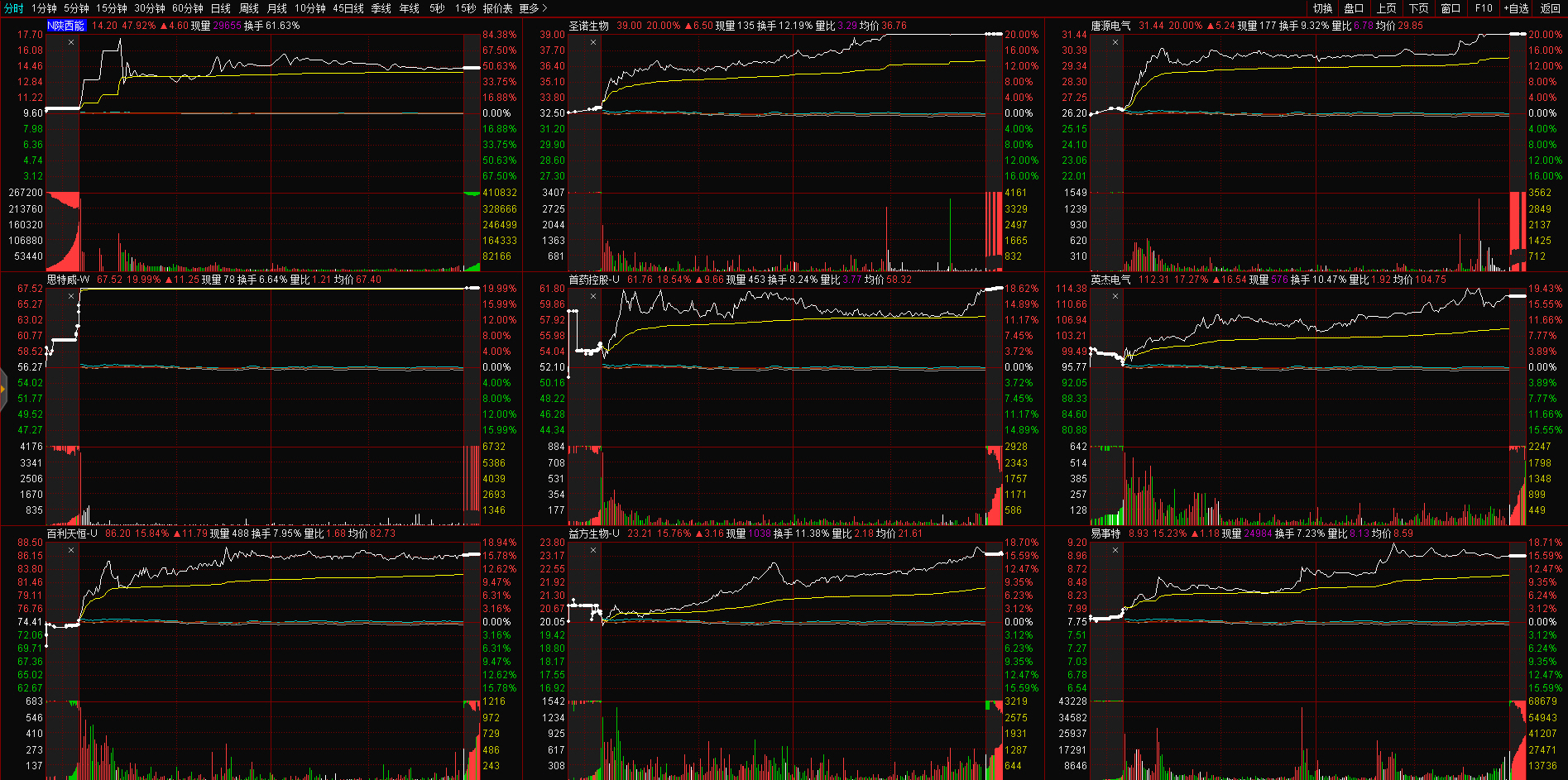This screenshot has height=780, width=1568.
Task: Select the 5分钟 period tab
Action: [76, 8]
